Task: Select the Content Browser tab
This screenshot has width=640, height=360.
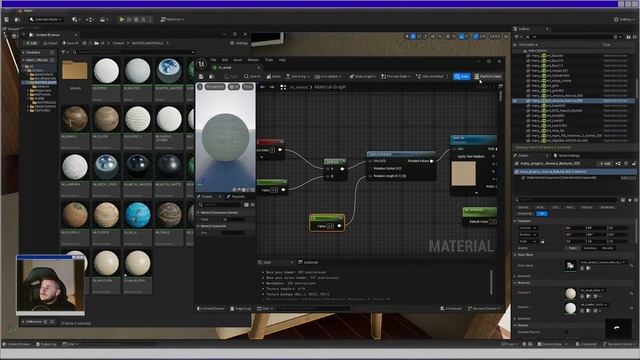Action: [48, 35]
